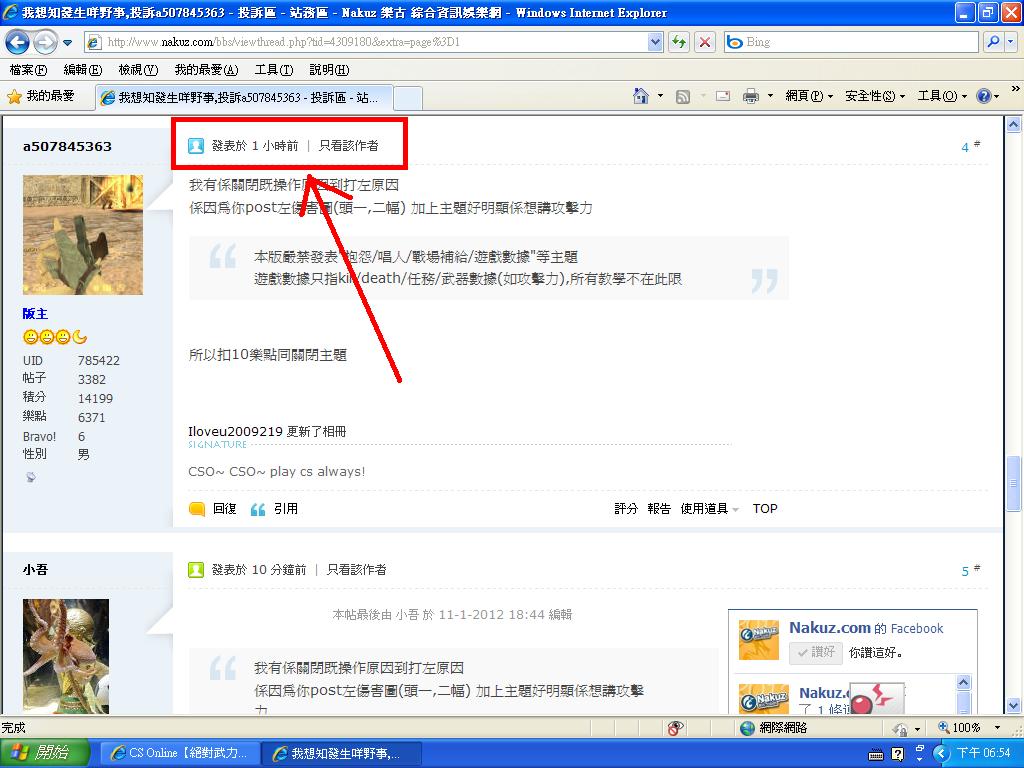Go forward with the browser Forward arrow
The image size is (1024, 768).
coord(45,42)
